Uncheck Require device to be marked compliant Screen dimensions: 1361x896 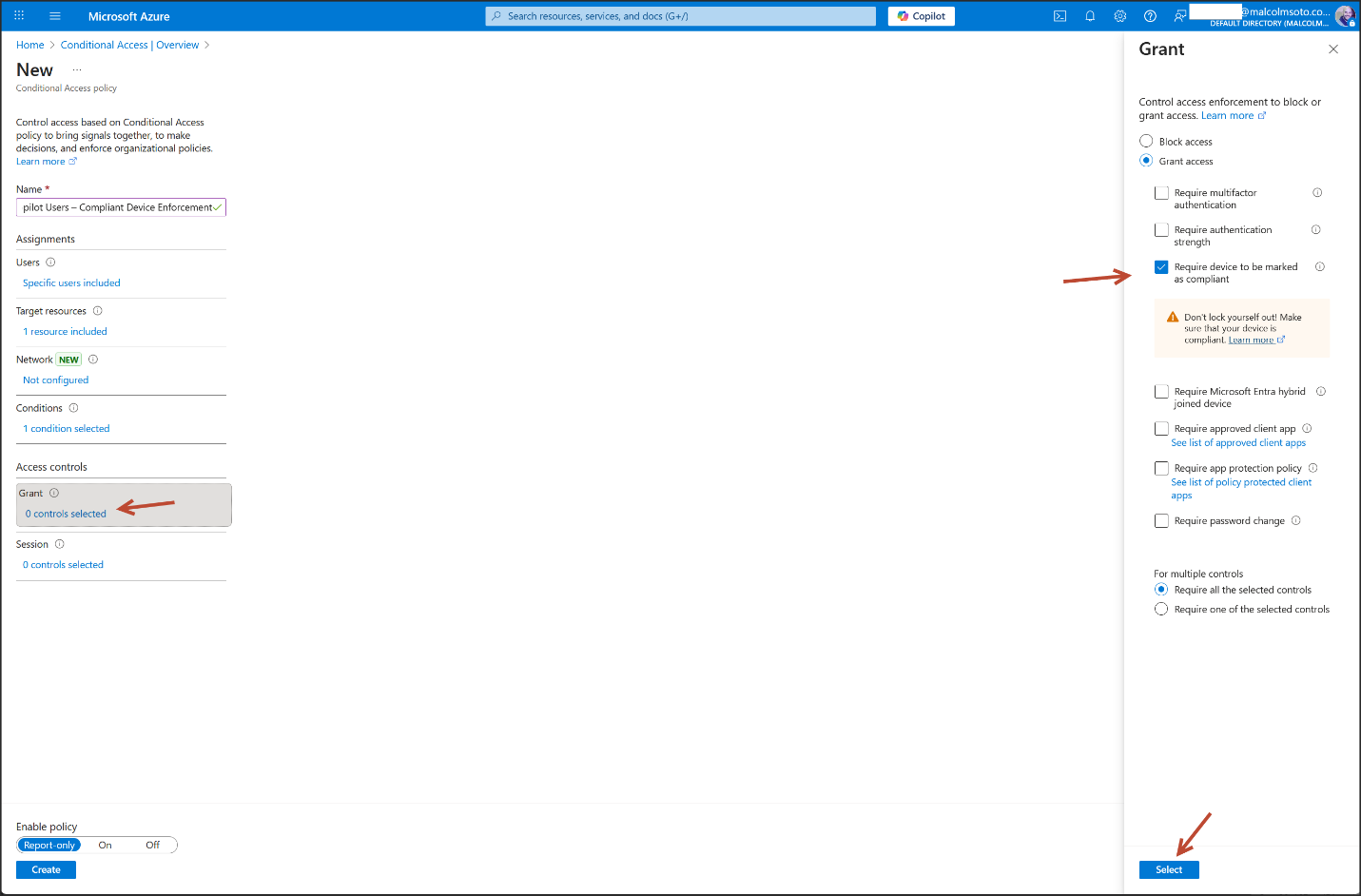click(x=1161, y=267)
